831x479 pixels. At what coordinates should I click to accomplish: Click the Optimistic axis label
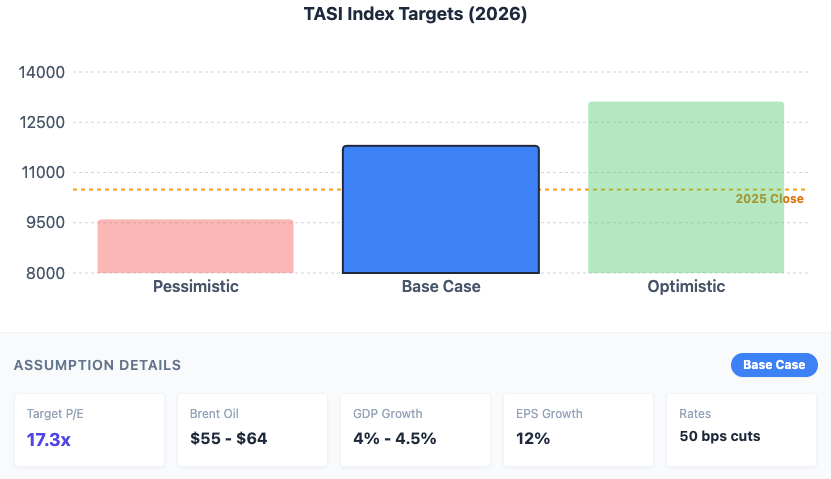tap(685, 287)
